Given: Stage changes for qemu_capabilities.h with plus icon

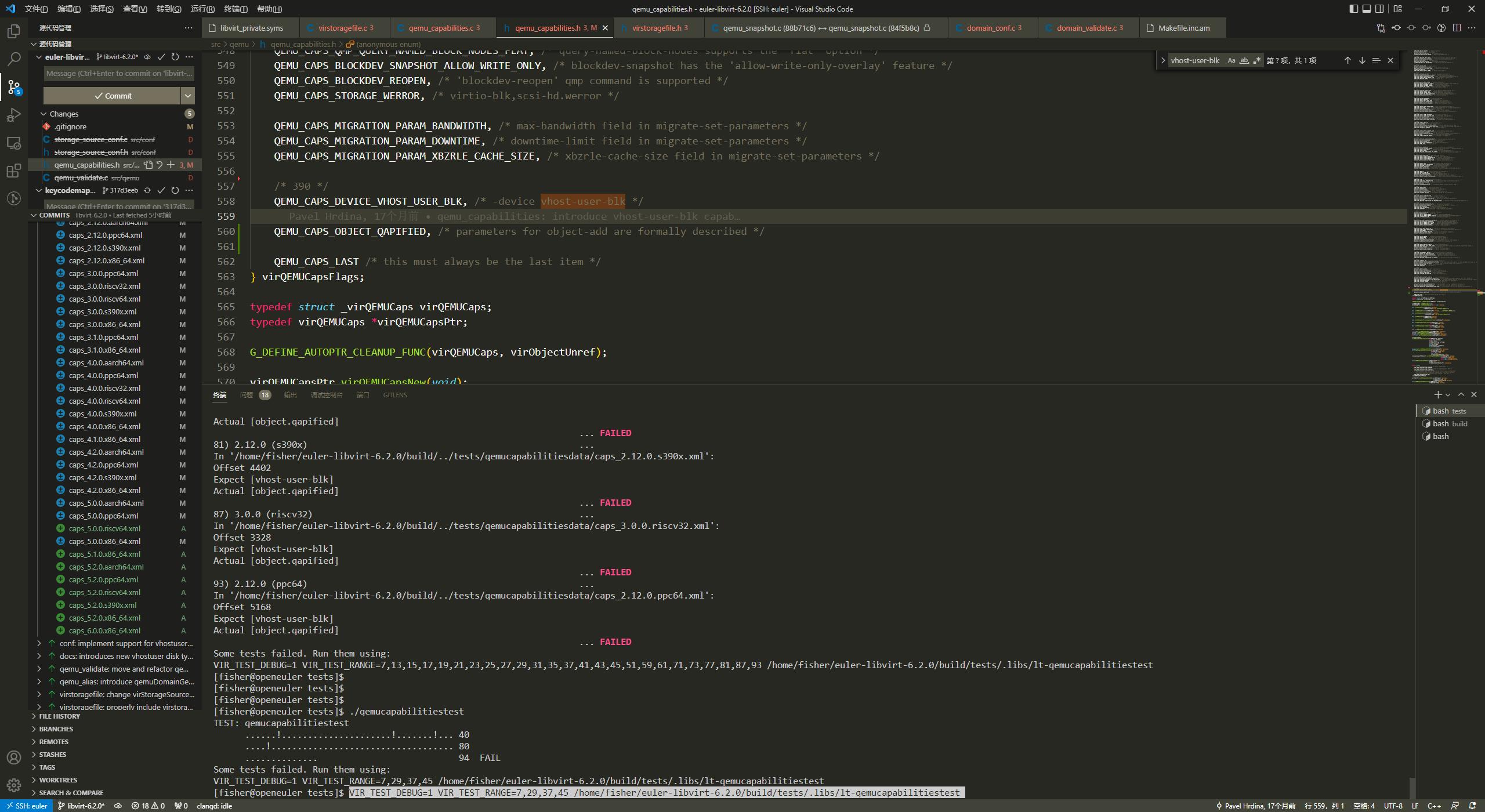Looking at the screenshot, I should pos(171,165).
